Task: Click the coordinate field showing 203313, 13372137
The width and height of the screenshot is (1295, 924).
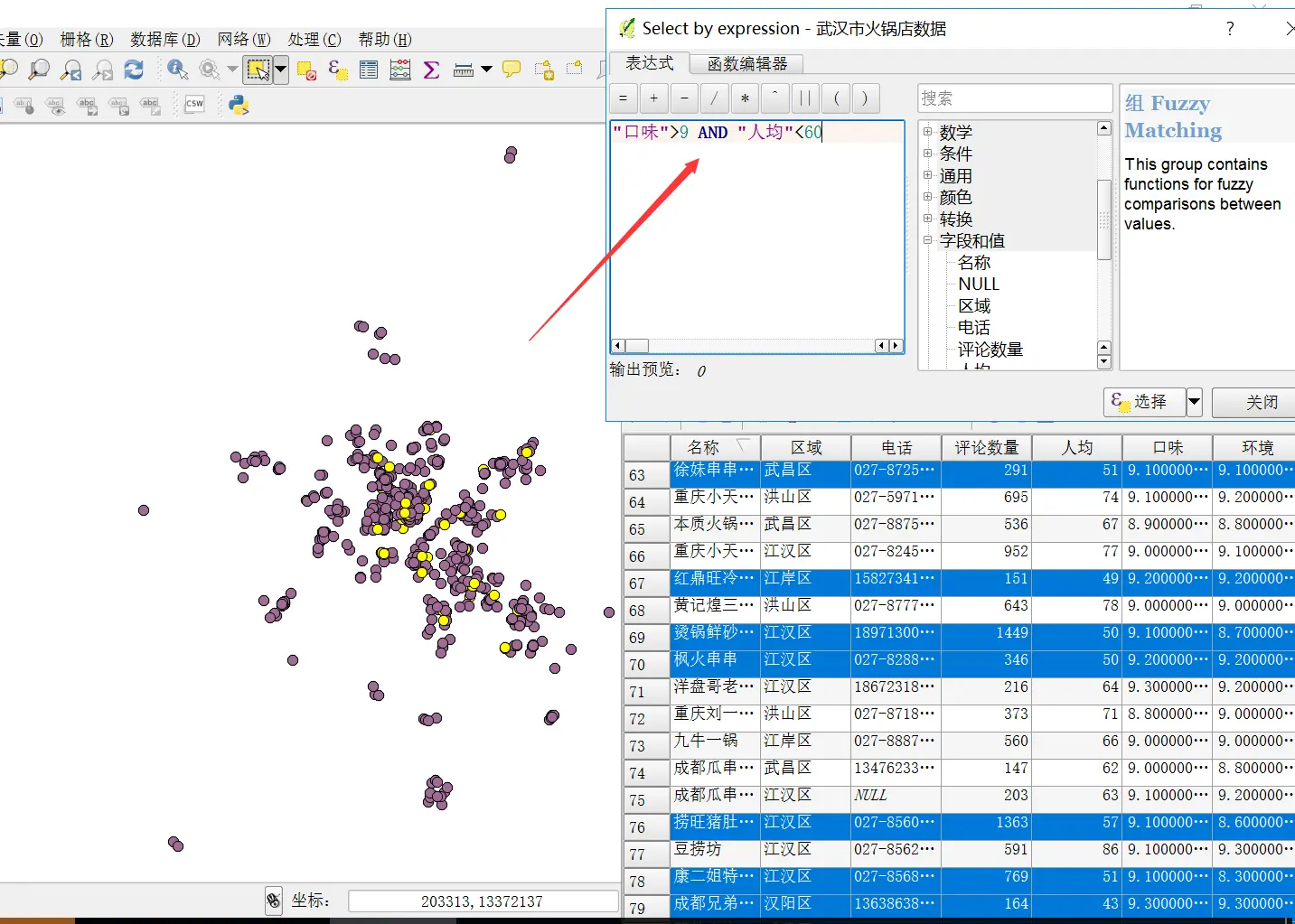Action: click(483, 901)
